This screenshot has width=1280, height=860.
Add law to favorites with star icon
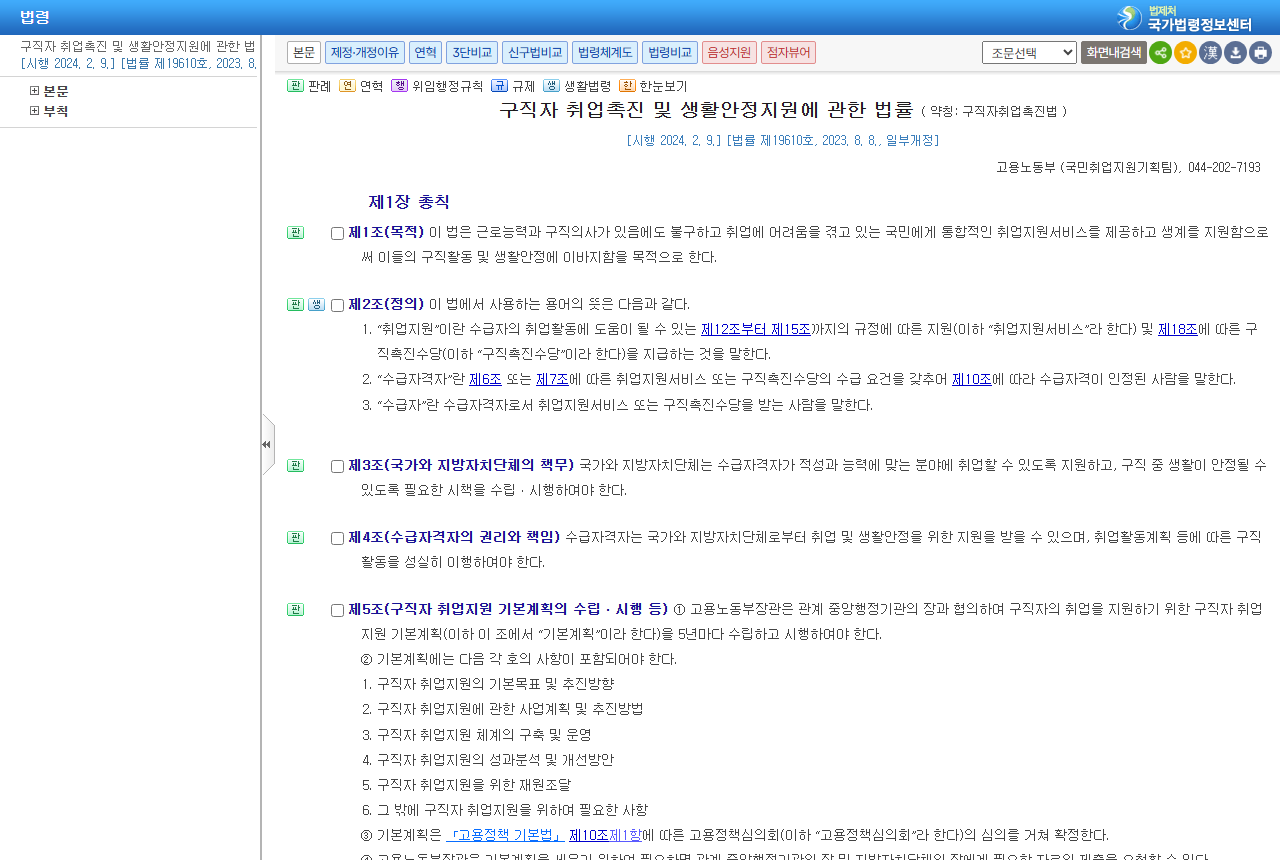1185,52
